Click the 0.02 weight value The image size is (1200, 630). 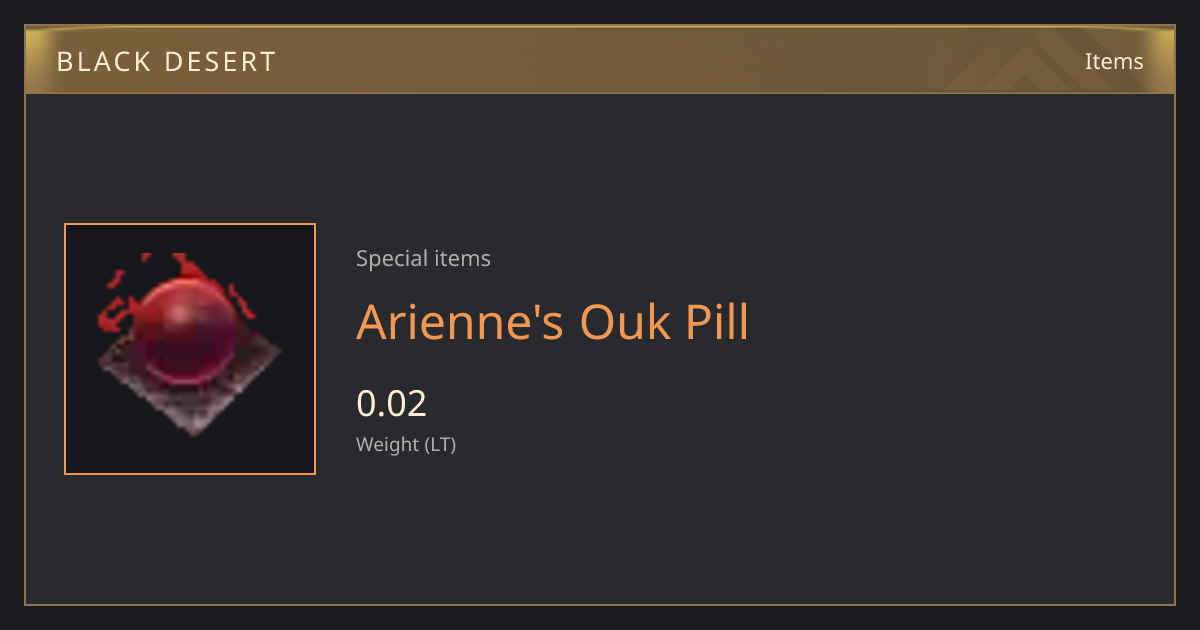click(391, 403)
